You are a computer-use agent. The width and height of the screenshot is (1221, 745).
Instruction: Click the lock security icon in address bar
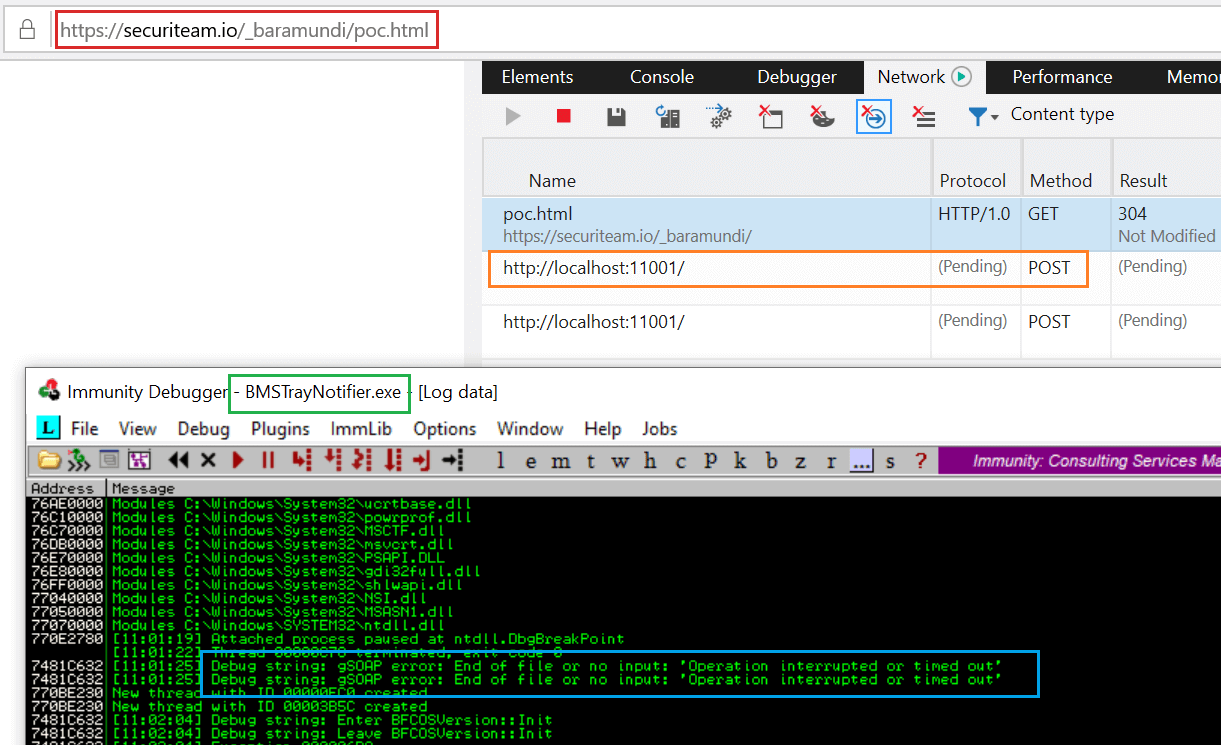tap(27, 30)
